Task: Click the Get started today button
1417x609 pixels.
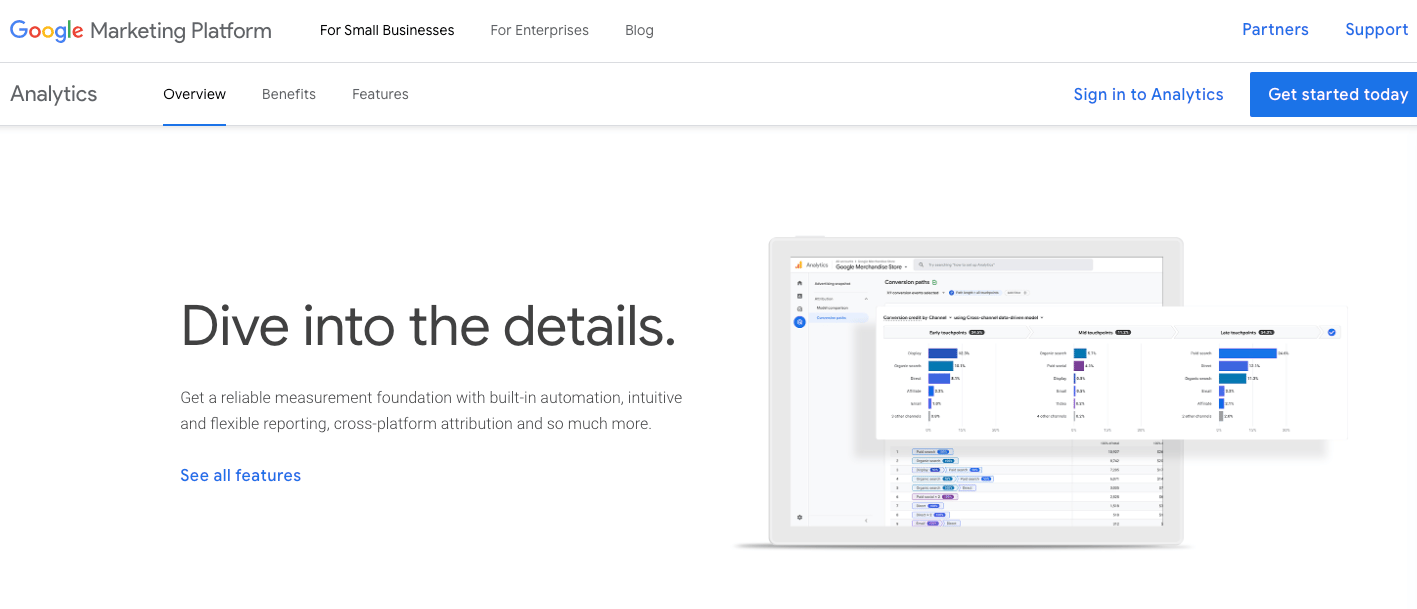Action: tap(1334, 94)
